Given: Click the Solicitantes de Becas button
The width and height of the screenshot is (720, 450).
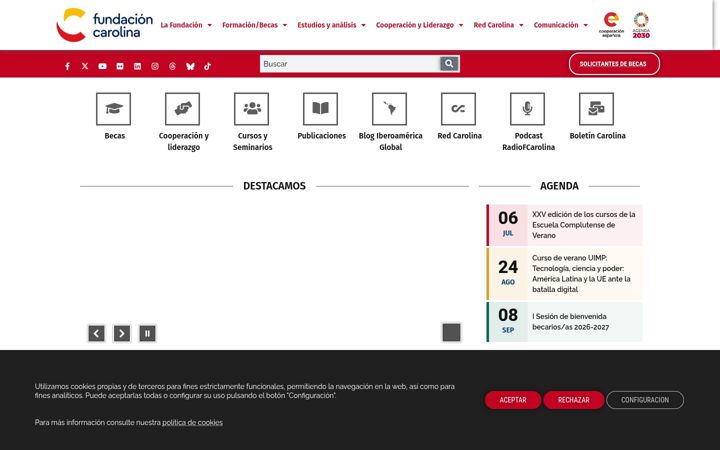Looking at the screenshot, I should click(614, 64).
